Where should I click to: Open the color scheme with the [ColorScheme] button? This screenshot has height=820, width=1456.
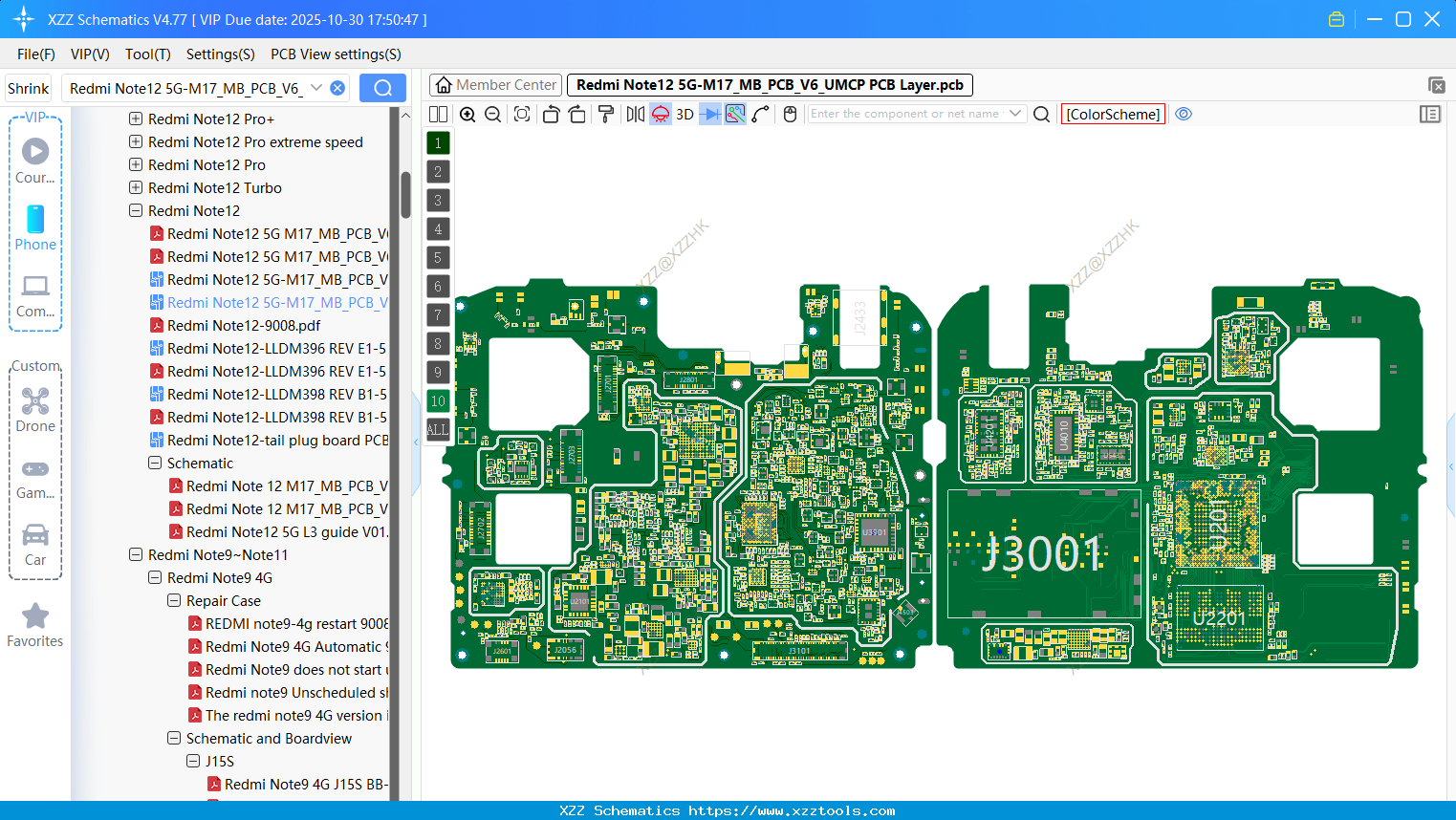coord(1112,114)
